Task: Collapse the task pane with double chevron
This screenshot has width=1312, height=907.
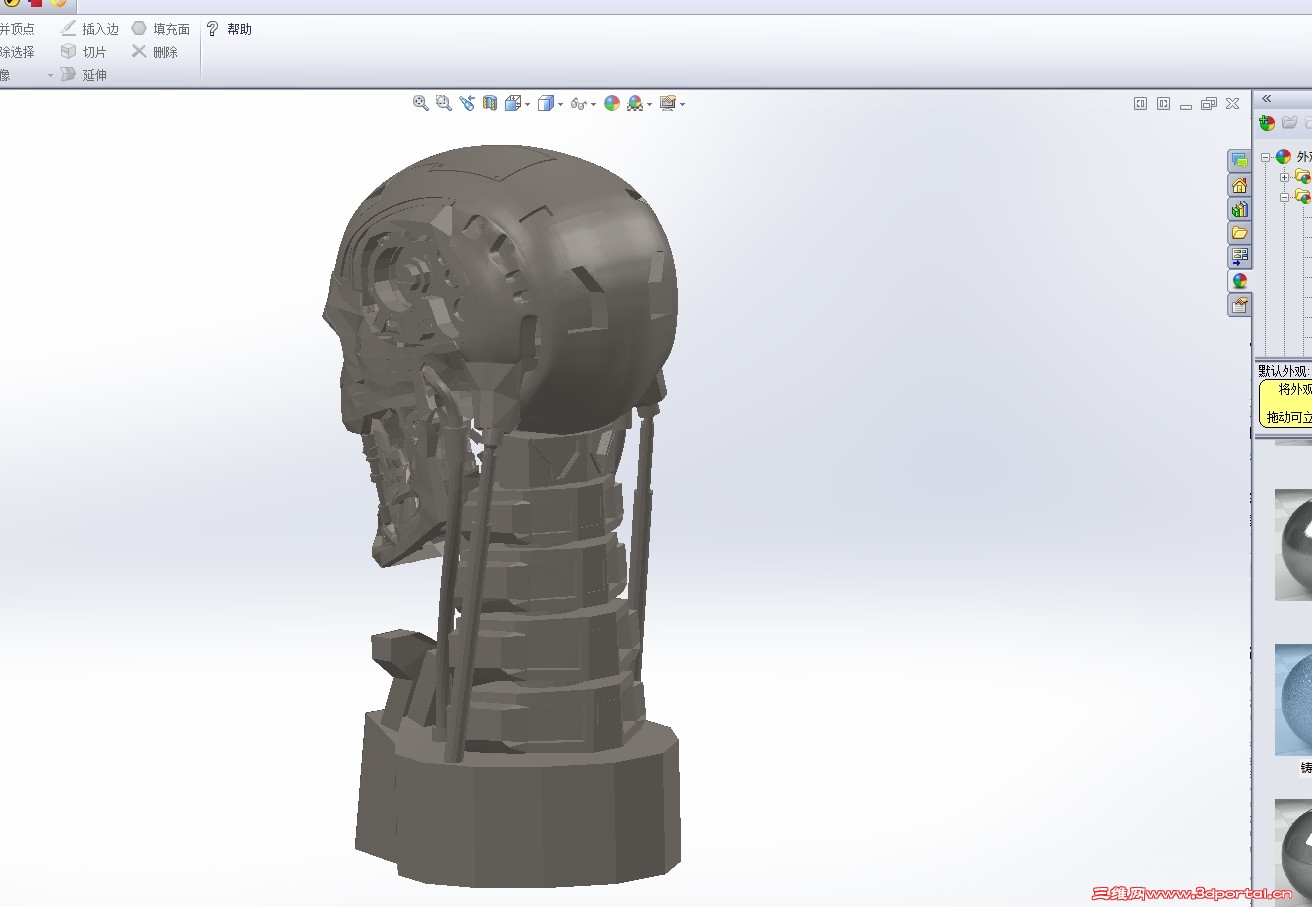Action: (1267, 98)
